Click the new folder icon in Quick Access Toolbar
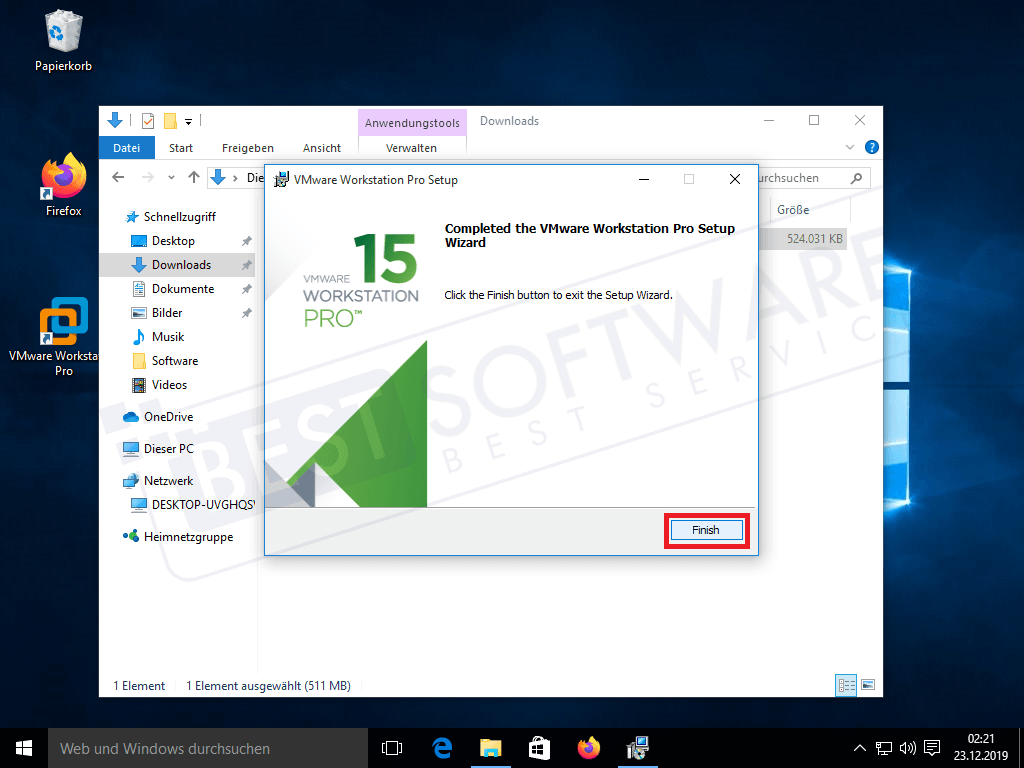This screenshot has height=768, width=1024. (x=168, y=120)
